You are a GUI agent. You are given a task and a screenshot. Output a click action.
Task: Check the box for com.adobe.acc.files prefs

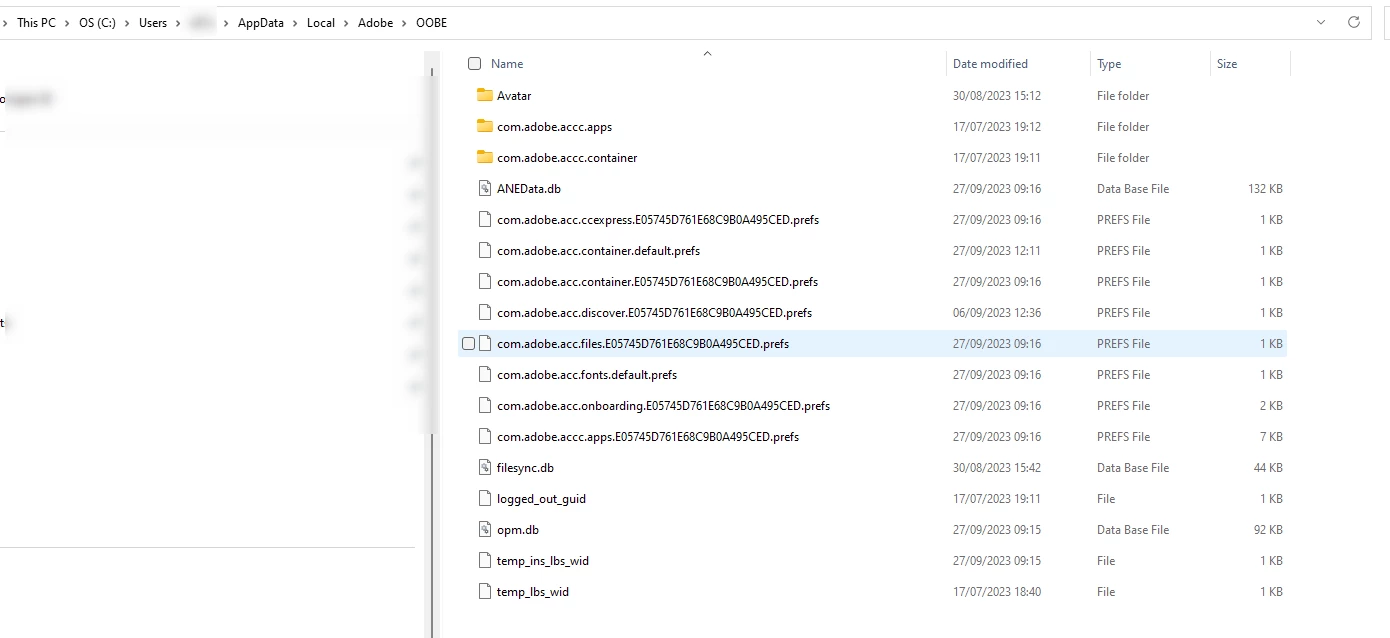(x=468, y=344)
